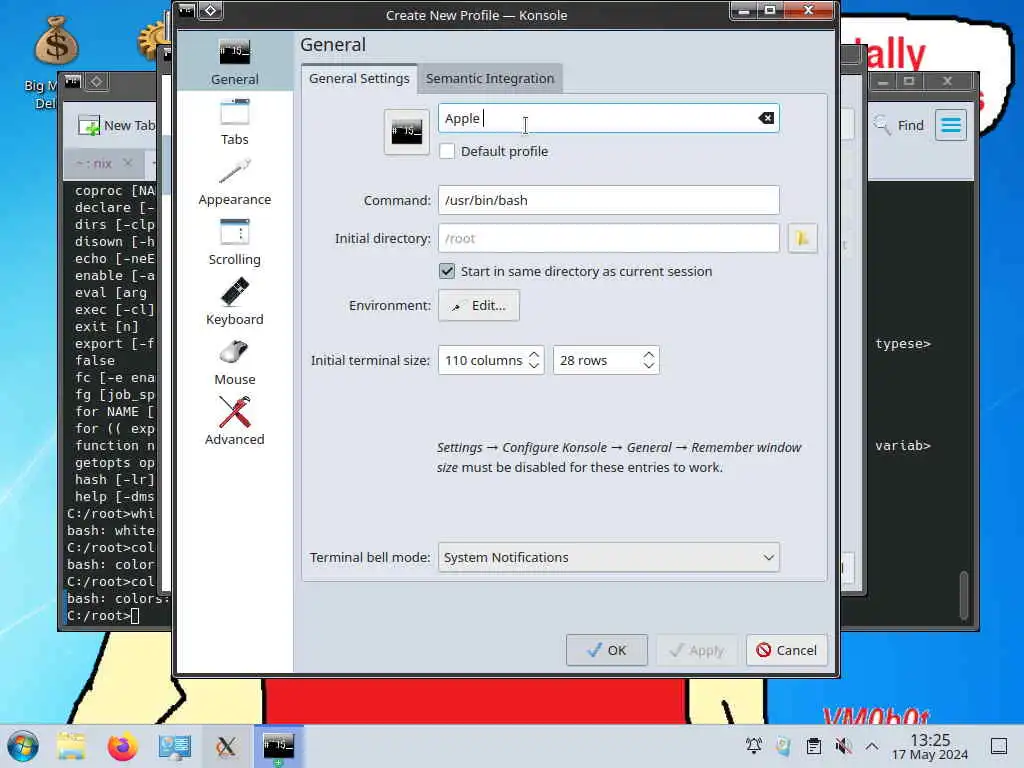Click New Tab in the background Konsole

pyautogui.click(x=116, y=125)
